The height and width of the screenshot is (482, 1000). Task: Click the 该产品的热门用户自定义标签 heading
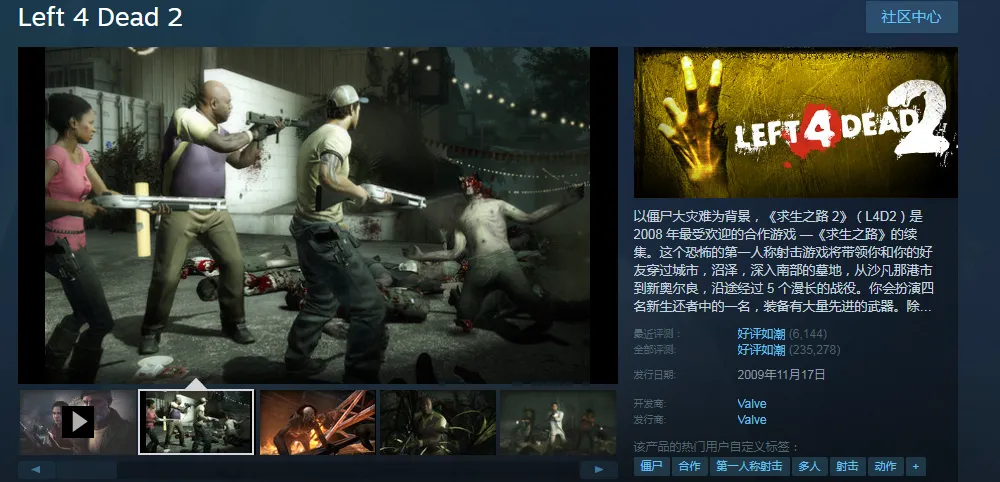tap(716, 446)
